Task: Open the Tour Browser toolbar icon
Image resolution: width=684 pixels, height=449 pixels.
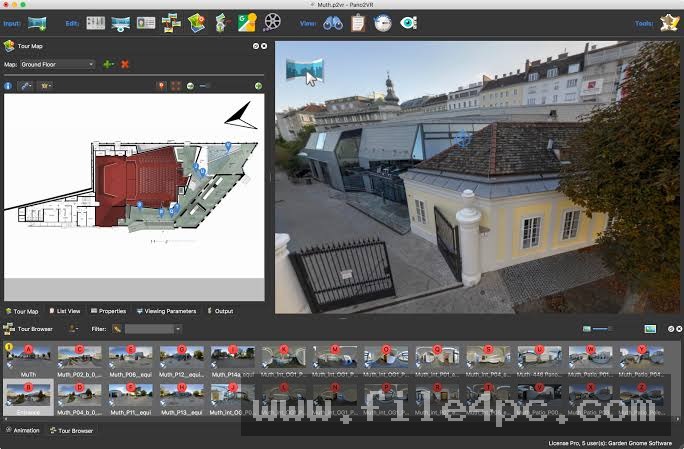Action: 171,23
